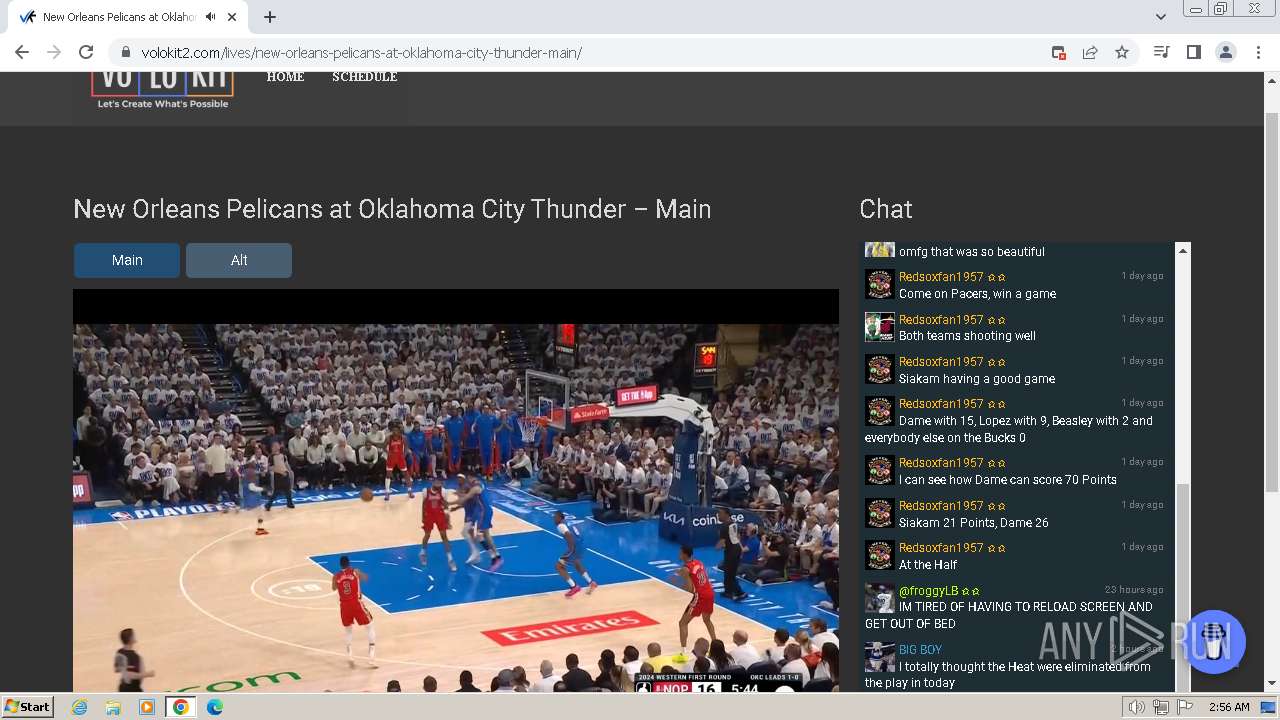Click message 'I can see how Dame can score 70 Points'
The image size is (1280, 720).
pyautogui.click(x=1007, y=480)
